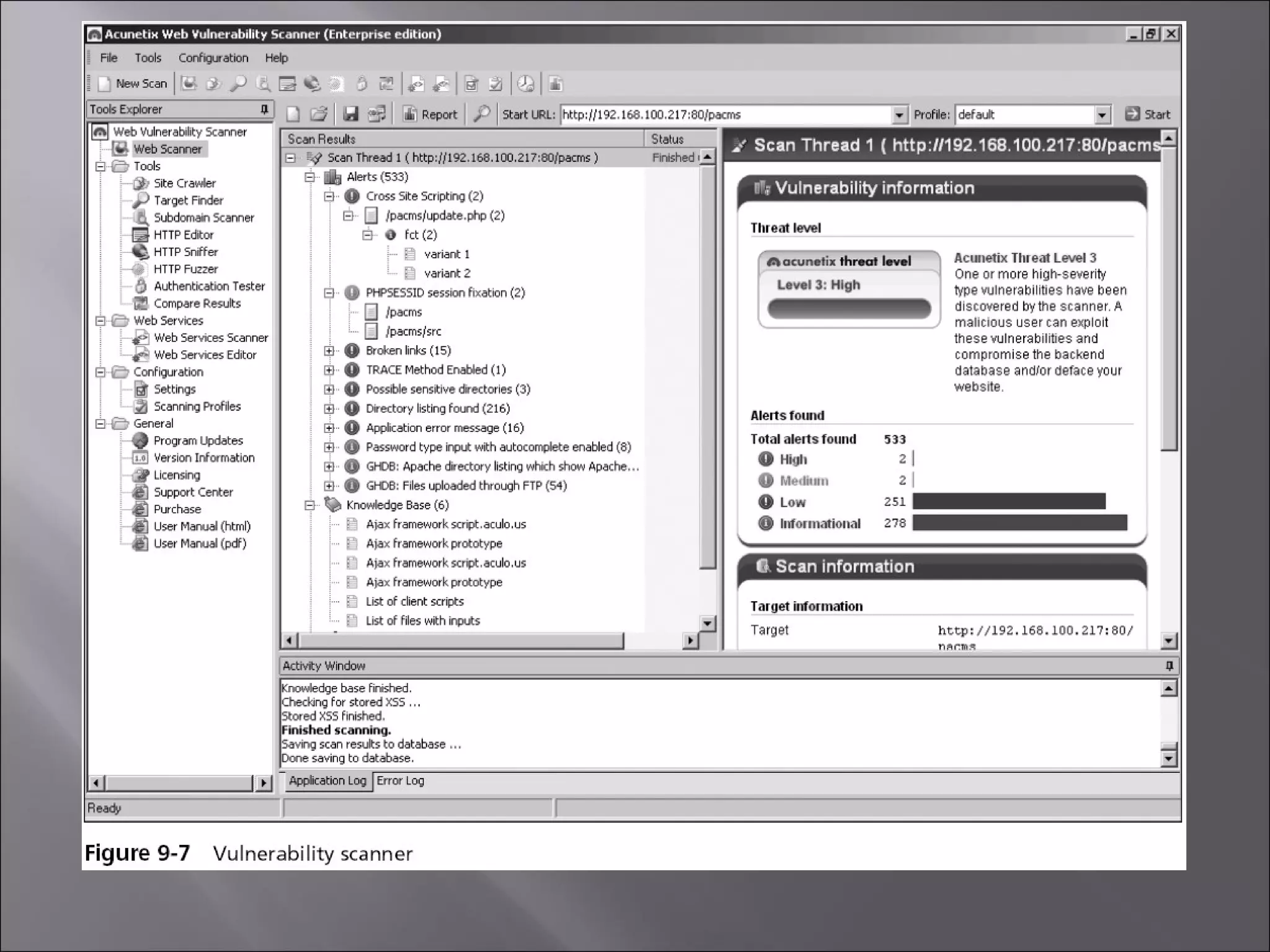Open the Start URL dropdown arrow

(x=899, y=115)
